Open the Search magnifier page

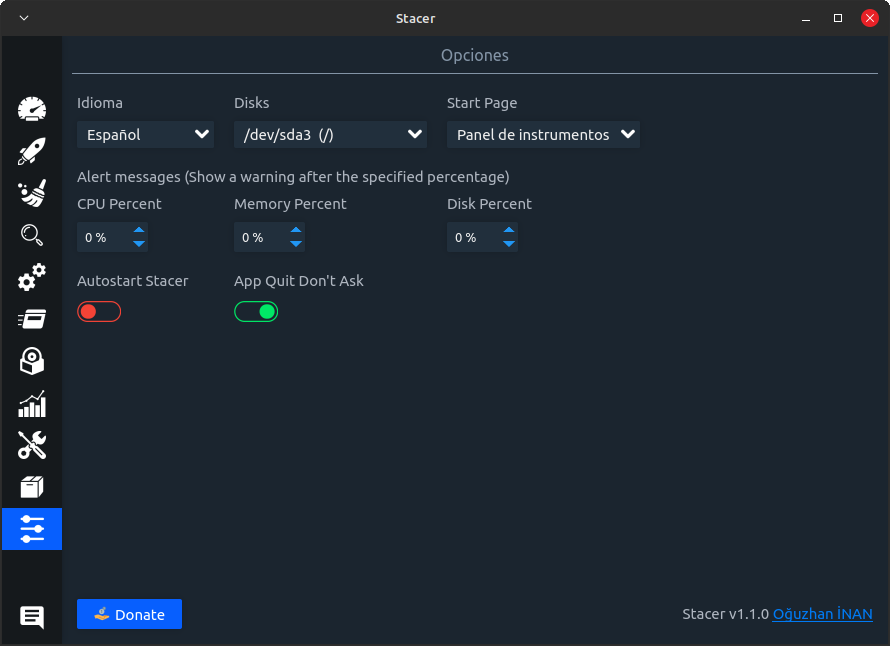pos(32,235)
